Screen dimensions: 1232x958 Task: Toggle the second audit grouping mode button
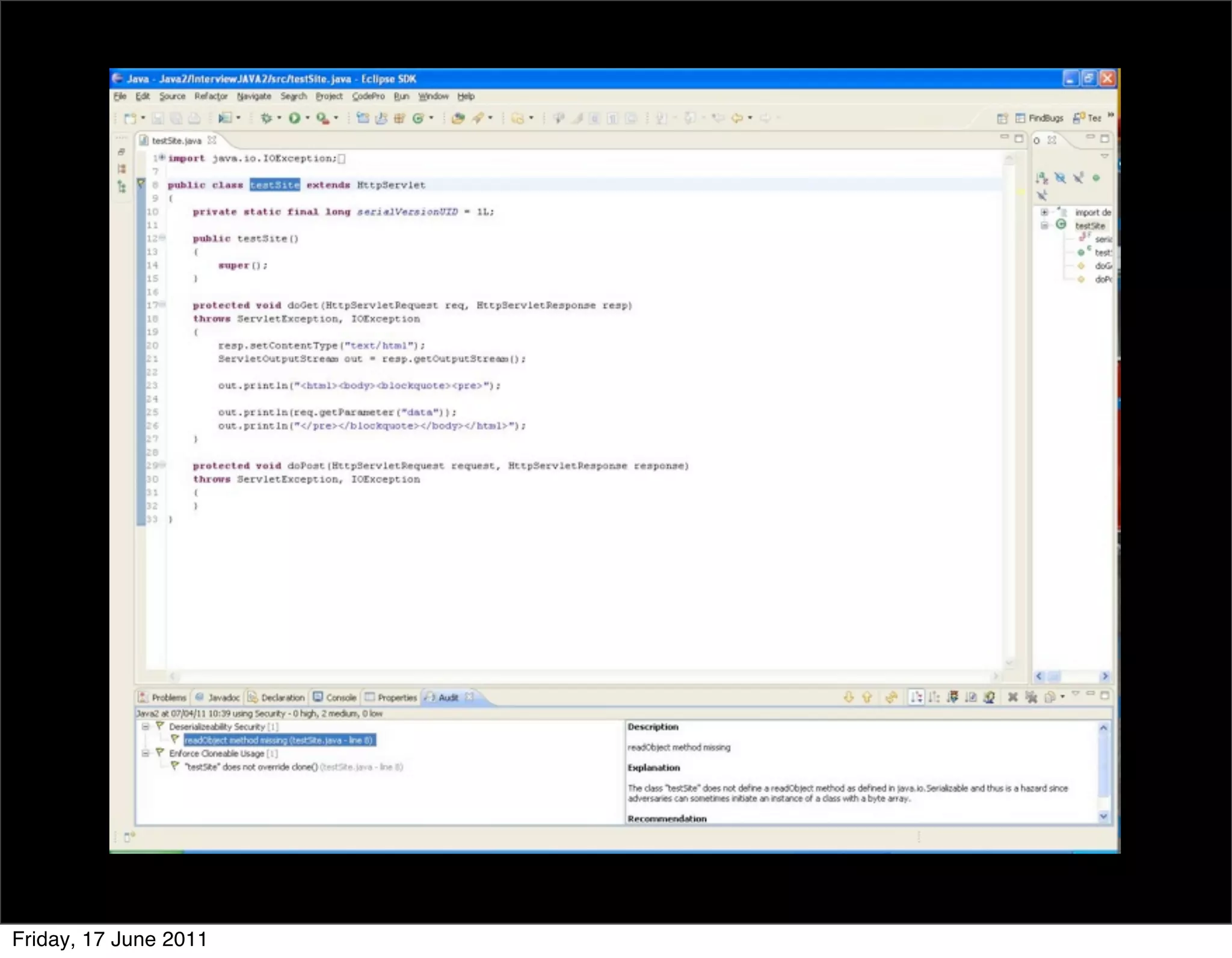coord(934,697)
